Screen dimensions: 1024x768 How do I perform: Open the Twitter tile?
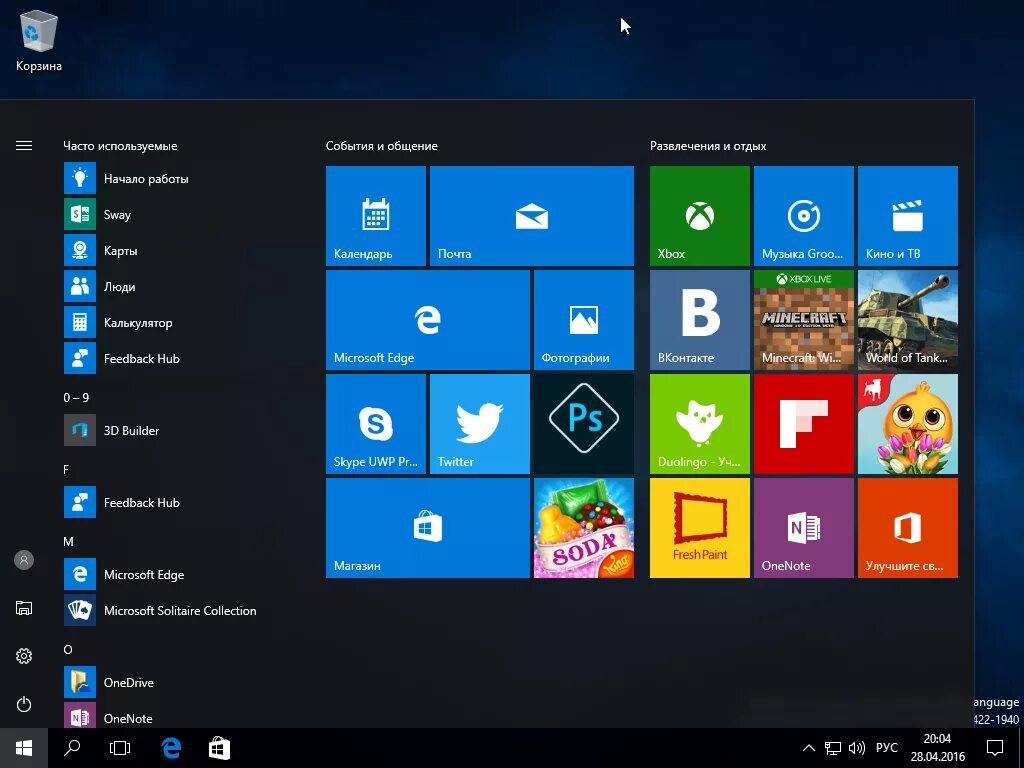point(480,424)
